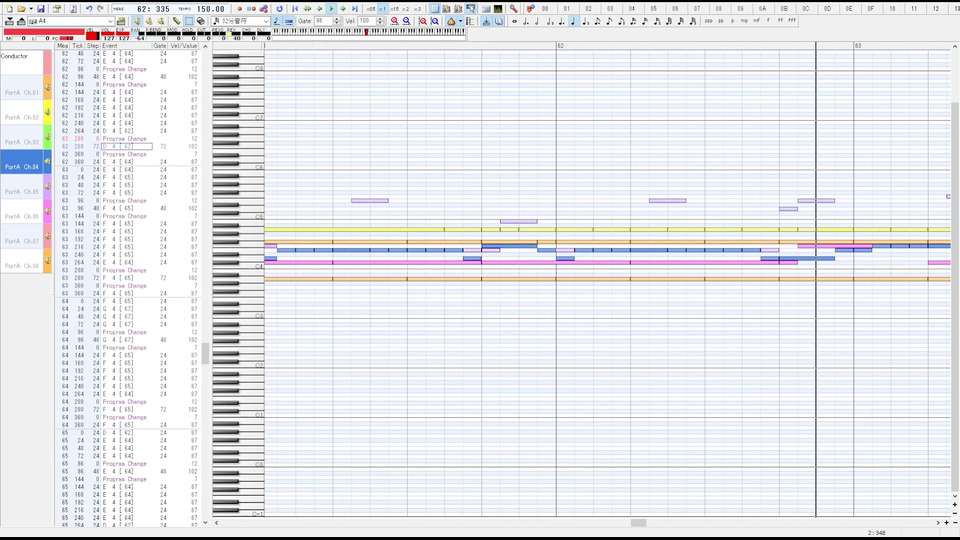960x540 pixels.
Task: Set velocity preset ff
Action: tap(780, 21)
